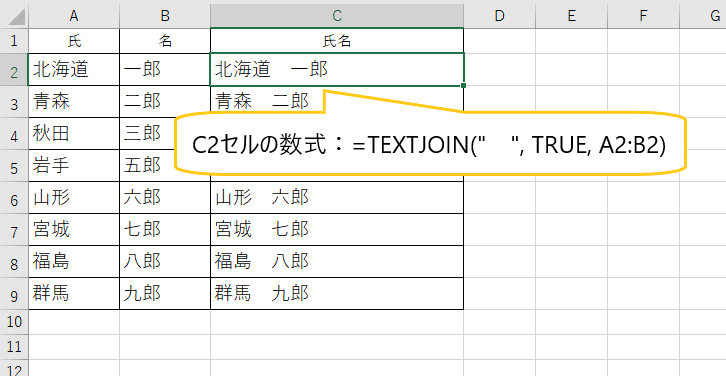
Task: Select cell containing '北海道' in column A
Action: tap(74, 69)
